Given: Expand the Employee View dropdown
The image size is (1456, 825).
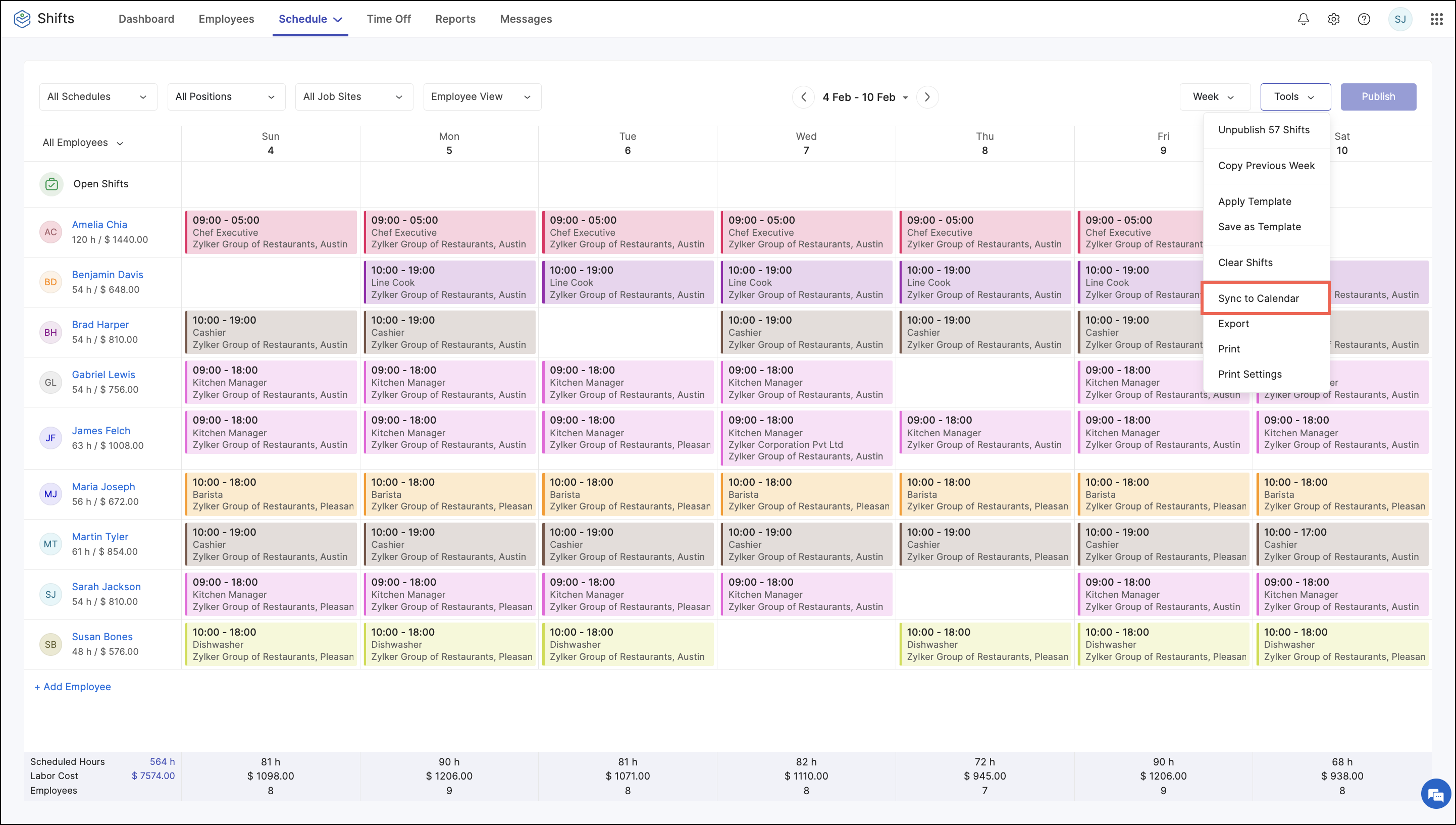Looking at the screenshot, I should pos(480,96).
